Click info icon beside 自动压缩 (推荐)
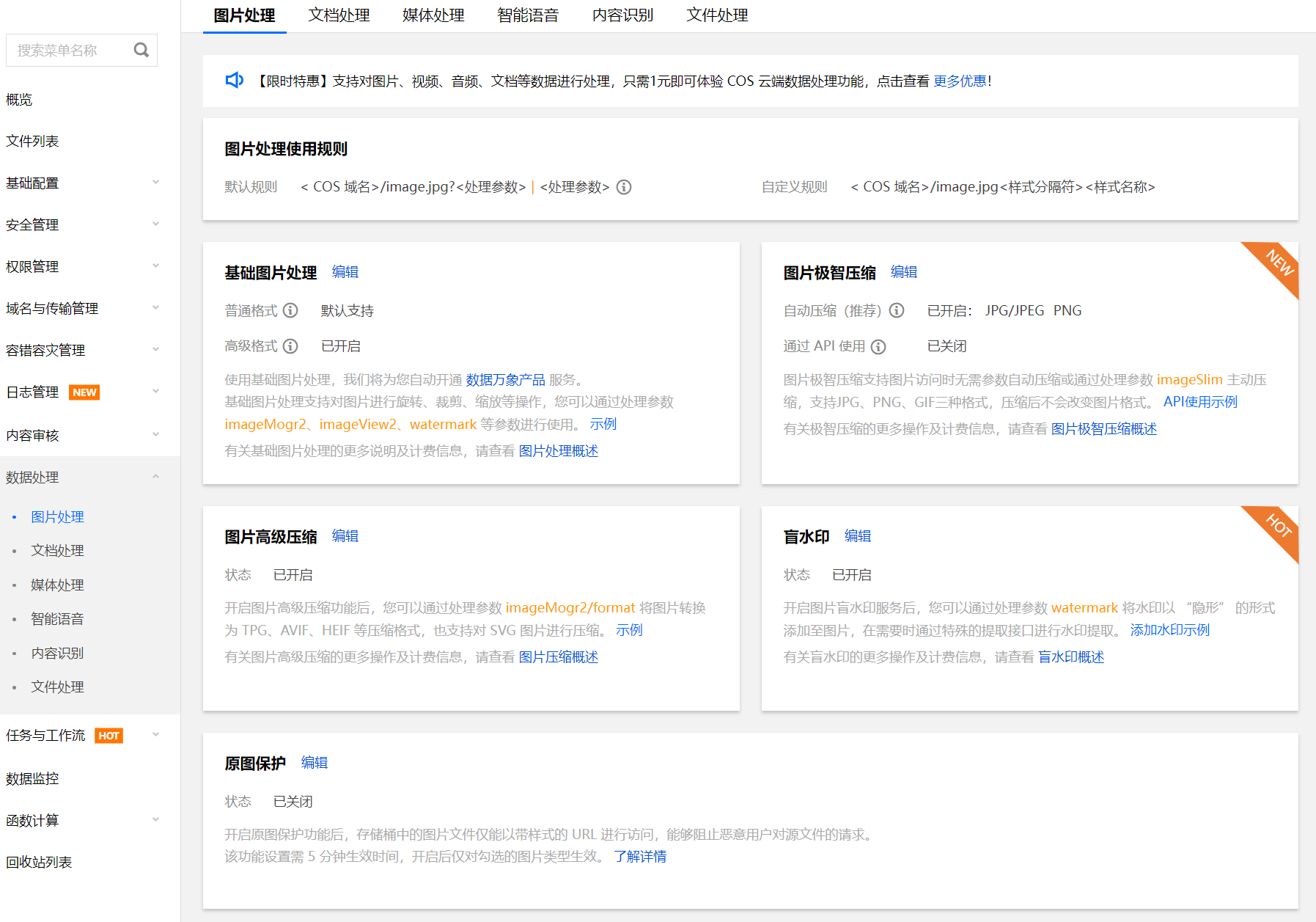This screenshot has height=922, width=1316. click(897, 310)
